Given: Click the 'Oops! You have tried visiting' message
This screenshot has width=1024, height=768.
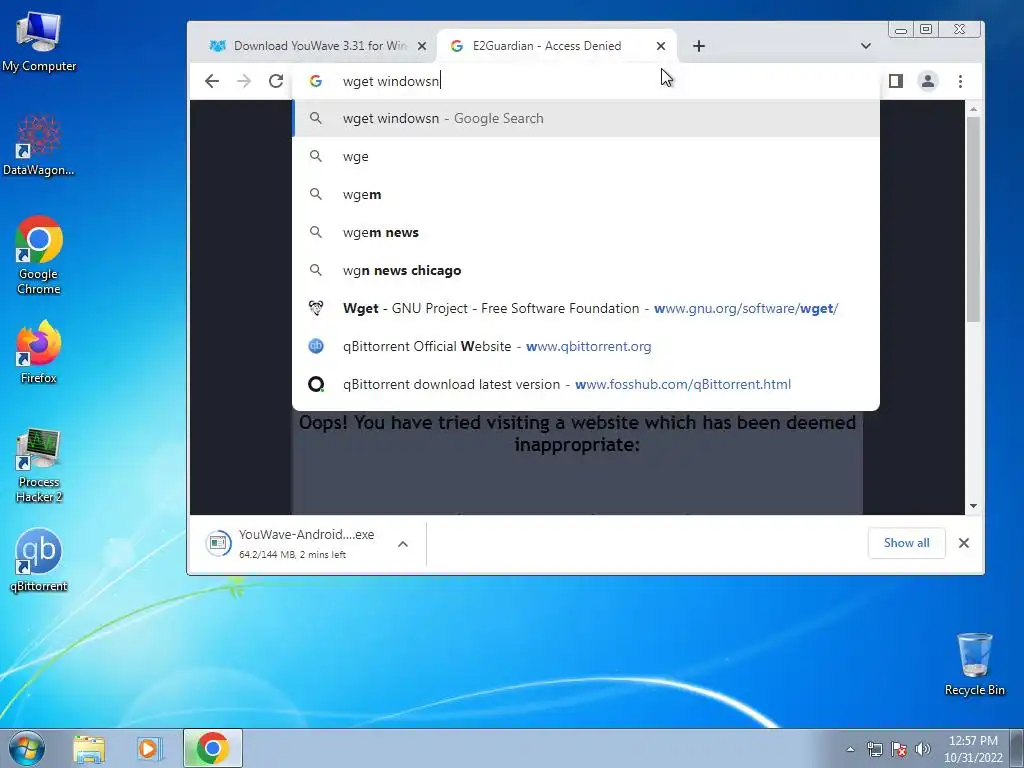Looking at the screenshot, I should tap(577, 433).
